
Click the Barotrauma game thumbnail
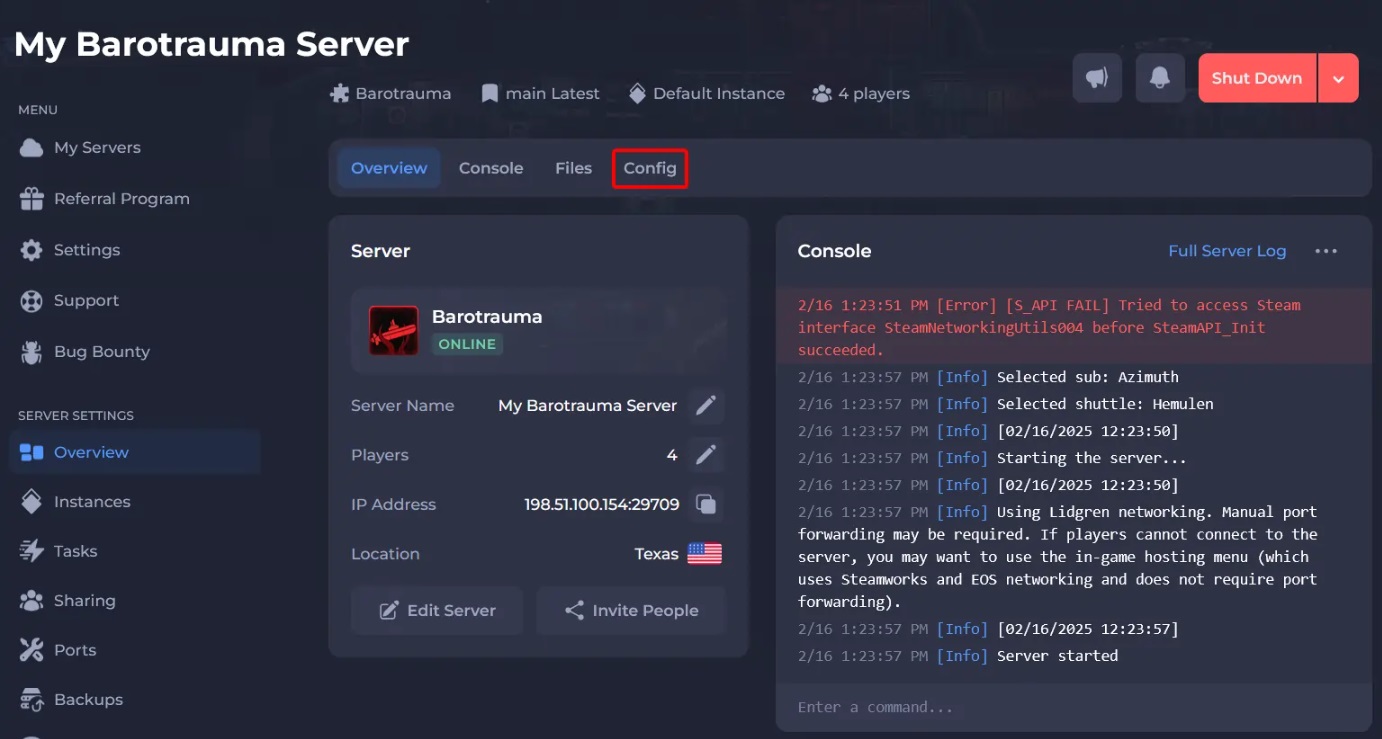tap(393, 330)
